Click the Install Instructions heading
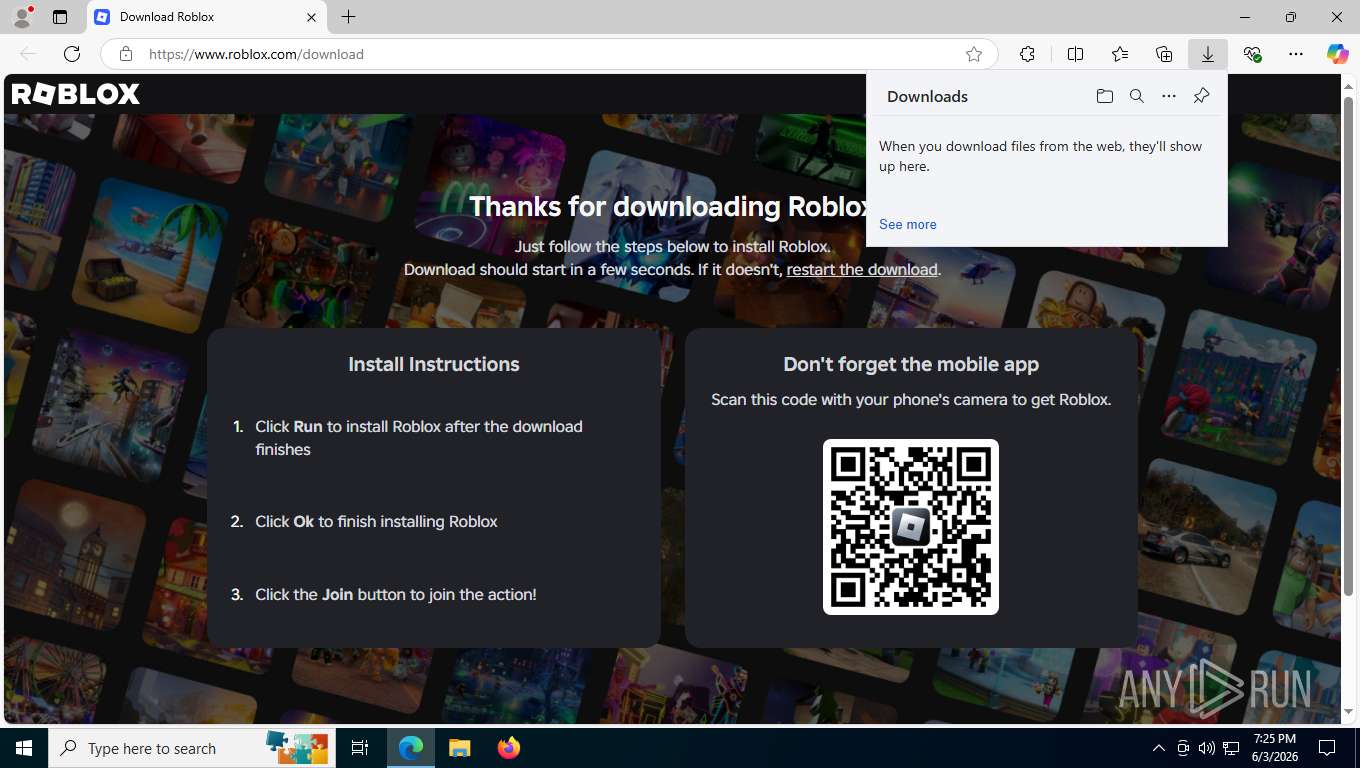The image size is (1360, 768). click(x=434, y=364)
